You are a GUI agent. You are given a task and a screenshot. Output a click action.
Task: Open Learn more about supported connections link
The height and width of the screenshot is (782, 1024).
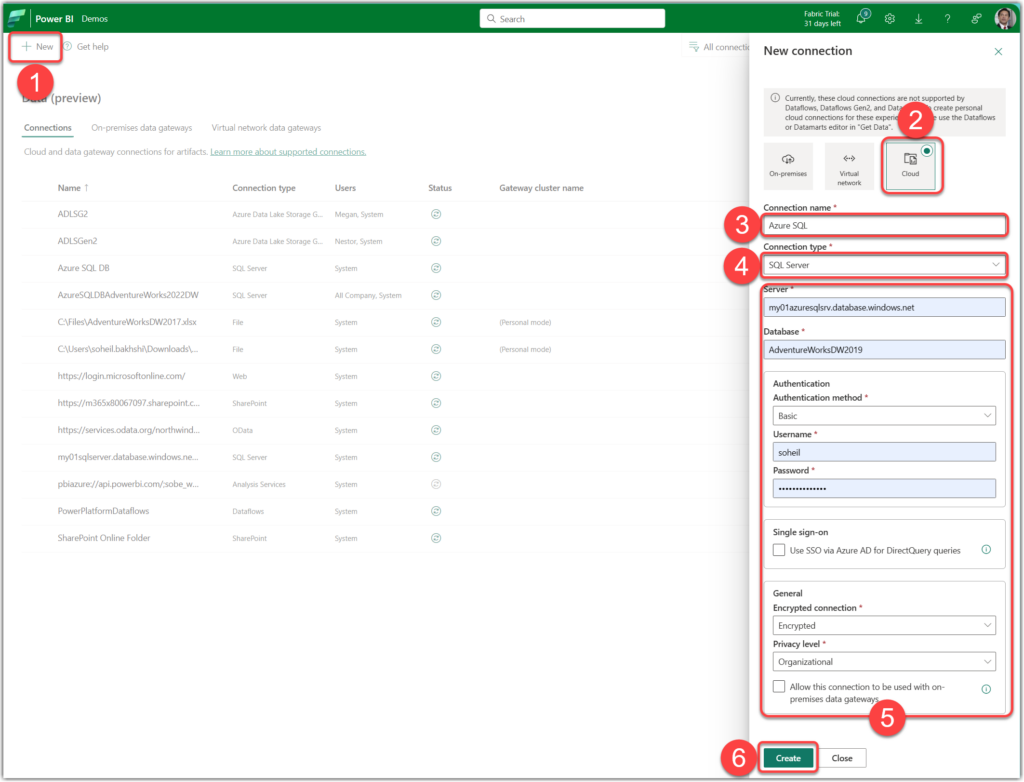(x=288, y=152)
